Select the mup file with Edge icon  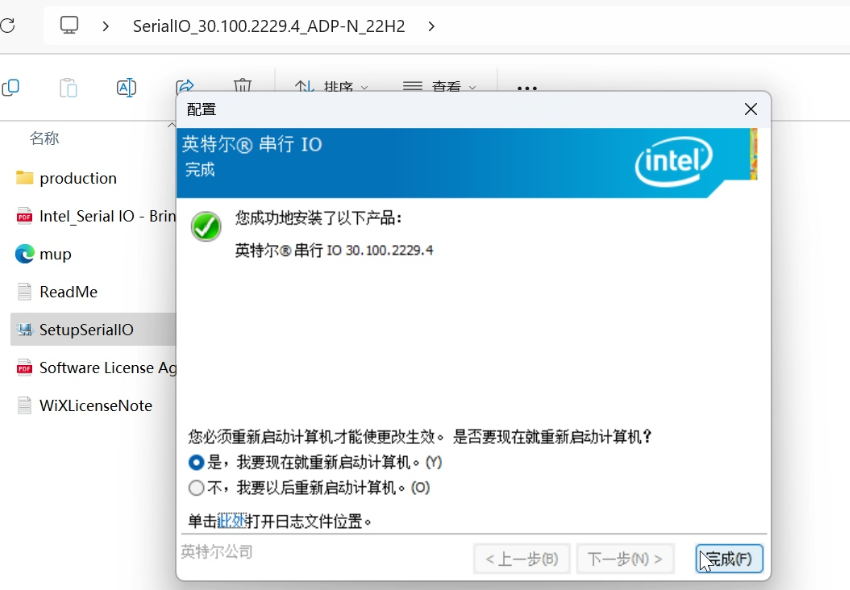[55, 254]
